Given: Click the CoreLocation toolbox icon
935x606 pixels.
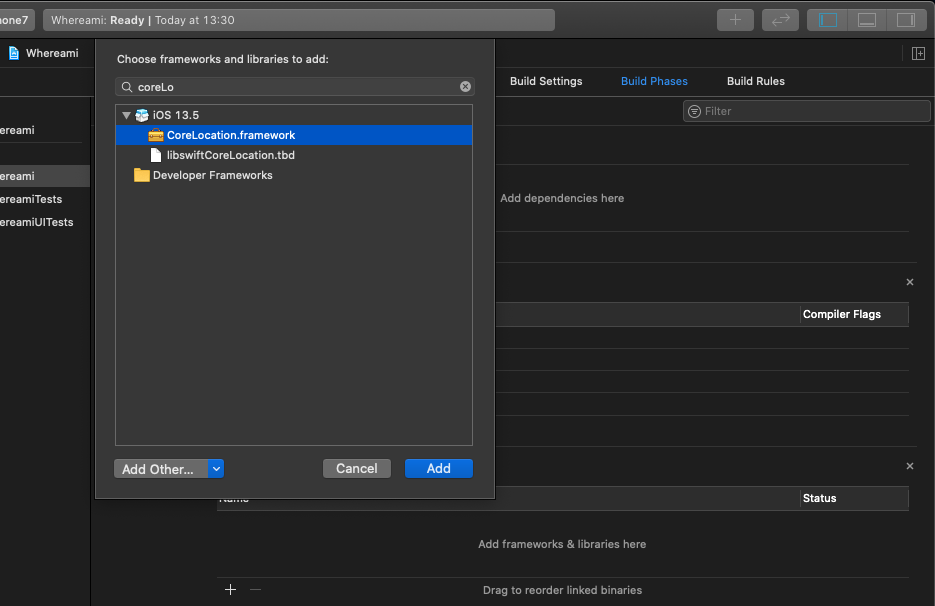Looking at the screenshot, I should [x=156, y=135].
